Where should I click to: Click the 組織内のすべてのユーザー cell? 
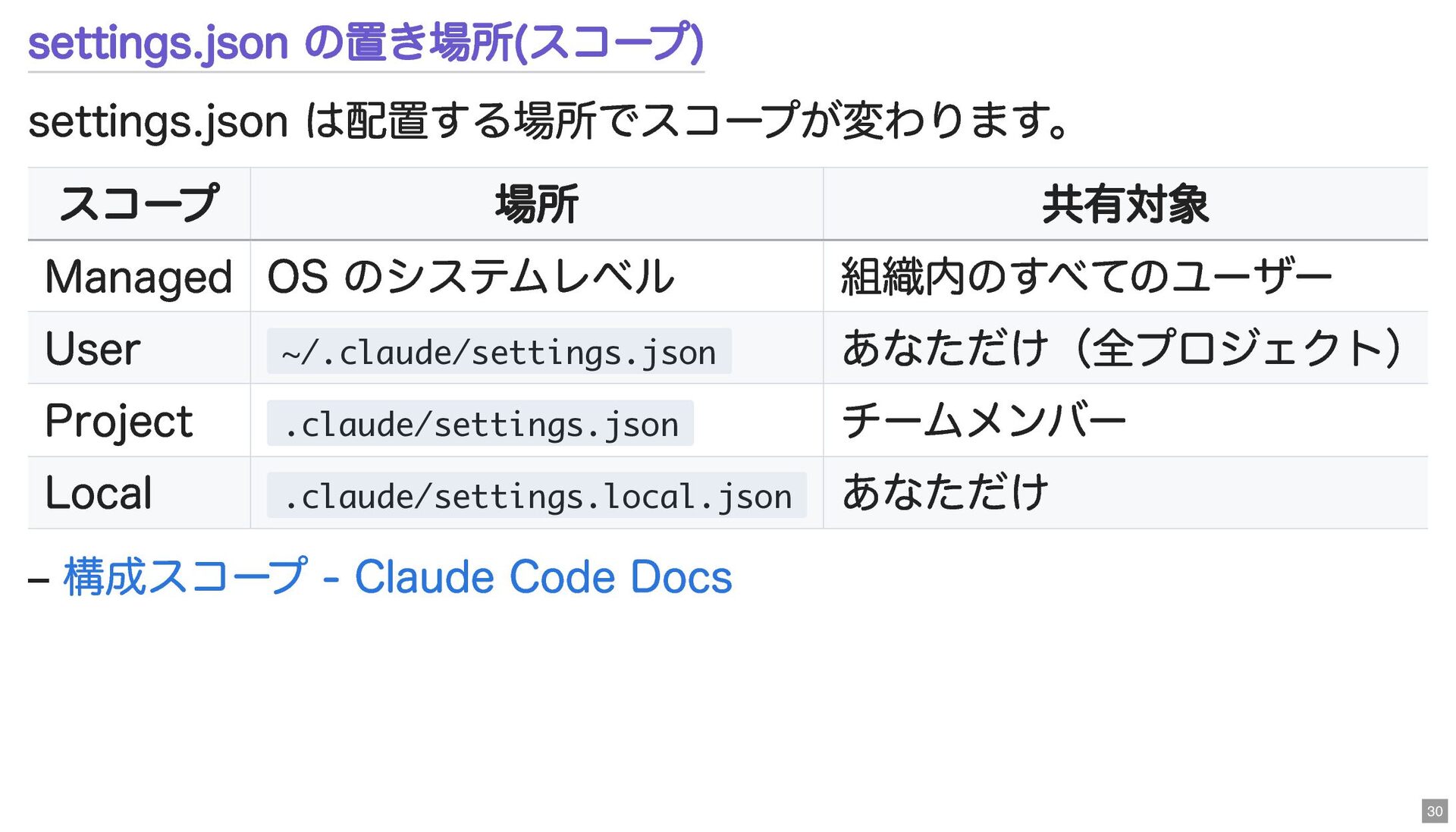[x=1086, y=277]
